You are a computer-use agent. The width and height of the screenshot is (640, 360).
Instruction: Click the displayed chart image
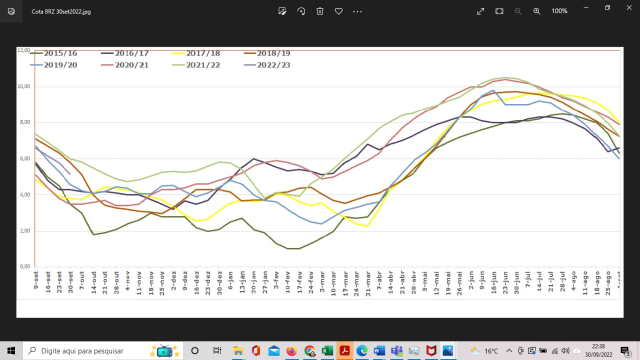320,182
